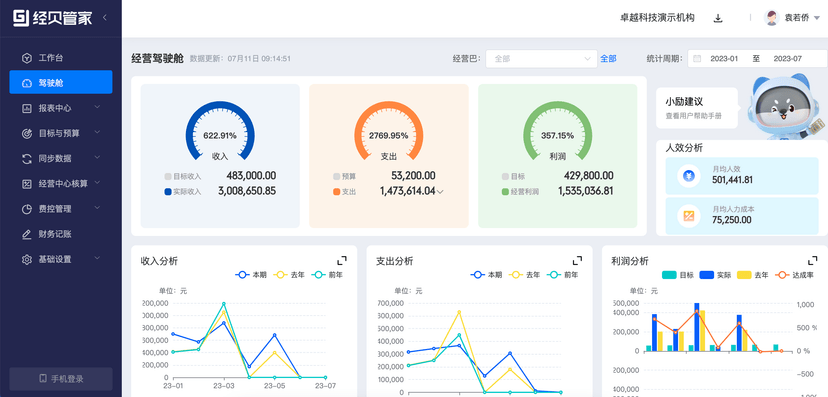Expand the 目标与预算 submenu chevron
Image resolution: width=828 pixels, height=397 pixels.
click(97, 133)
